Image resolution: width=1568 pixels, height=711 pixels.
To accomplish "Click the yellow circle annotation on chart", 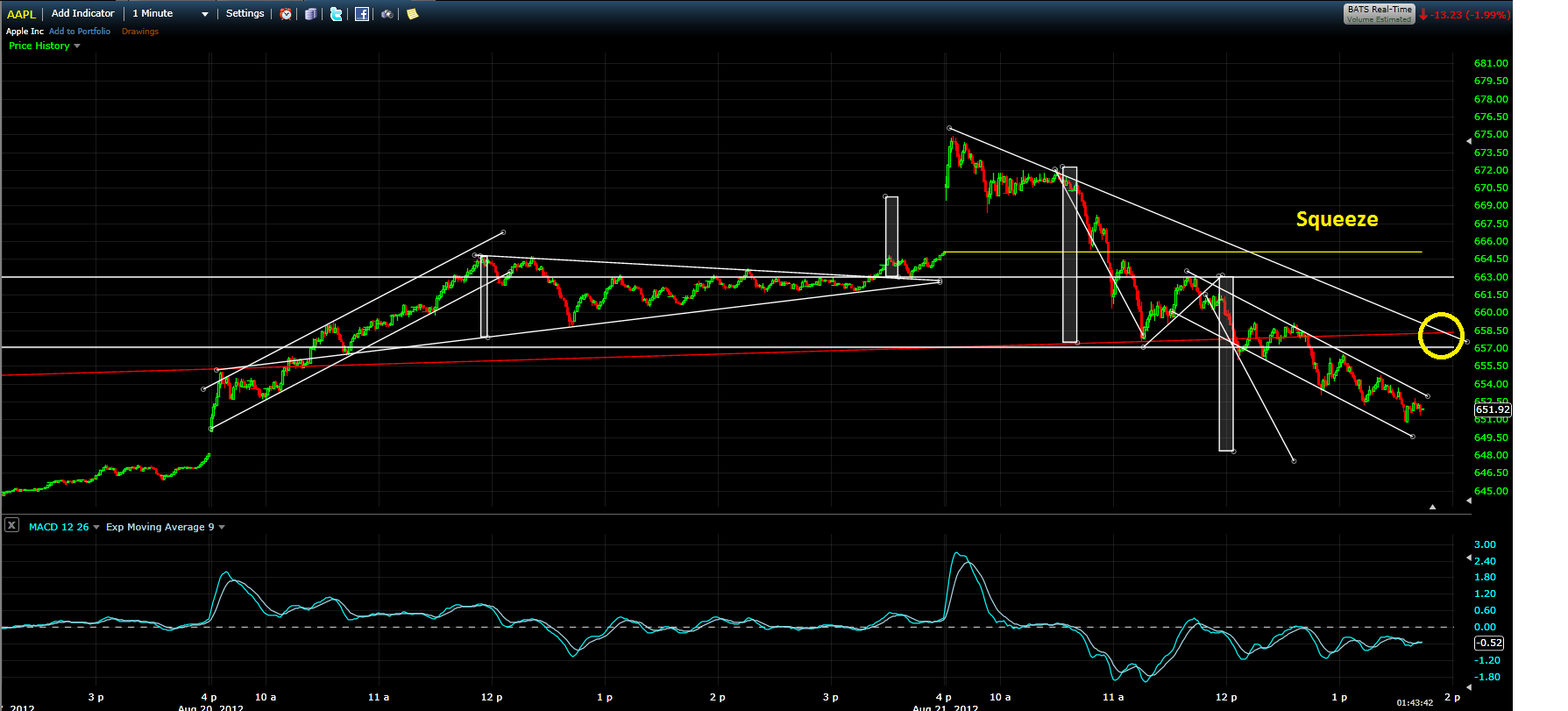I will coord(1441,336).
